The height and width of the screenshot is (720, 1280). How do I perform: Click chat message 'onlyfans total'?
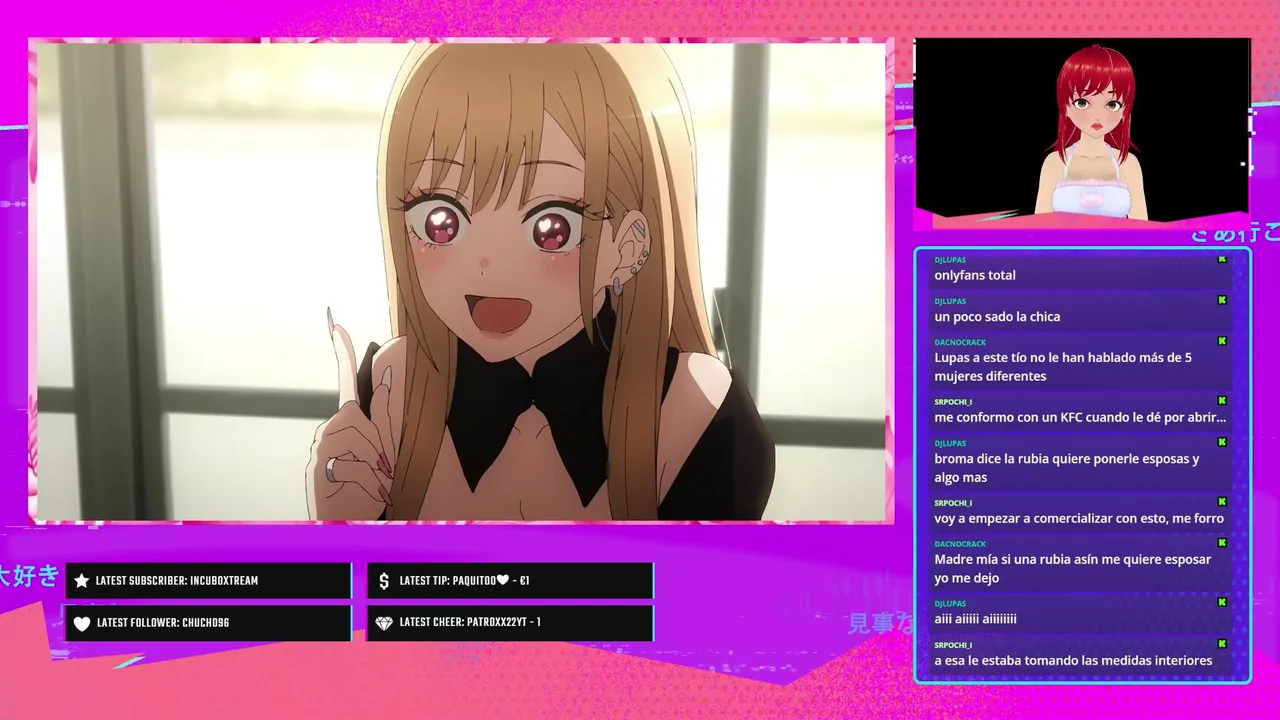point(975,275)
